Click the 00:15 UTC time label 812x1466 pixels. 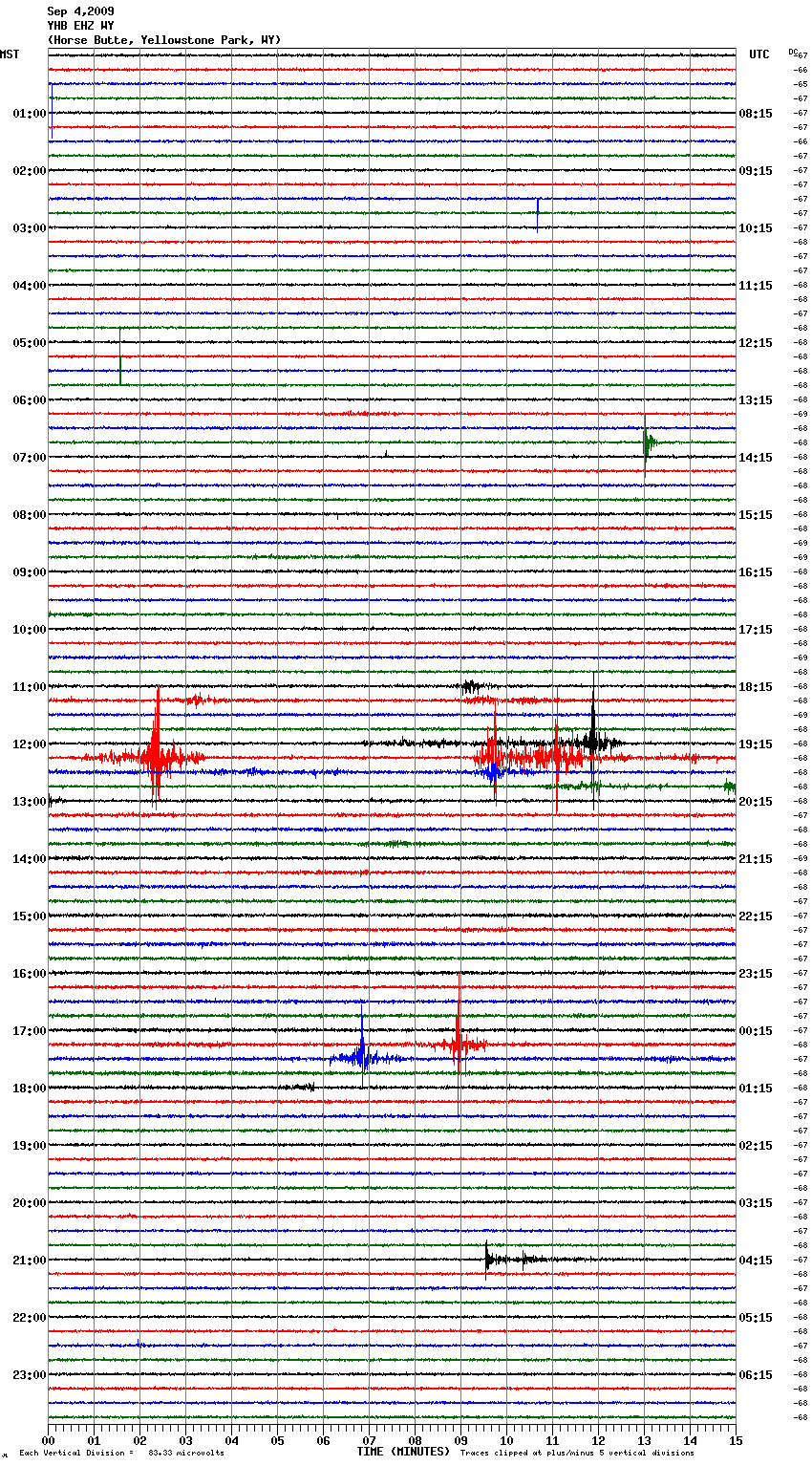point(756,1031)
